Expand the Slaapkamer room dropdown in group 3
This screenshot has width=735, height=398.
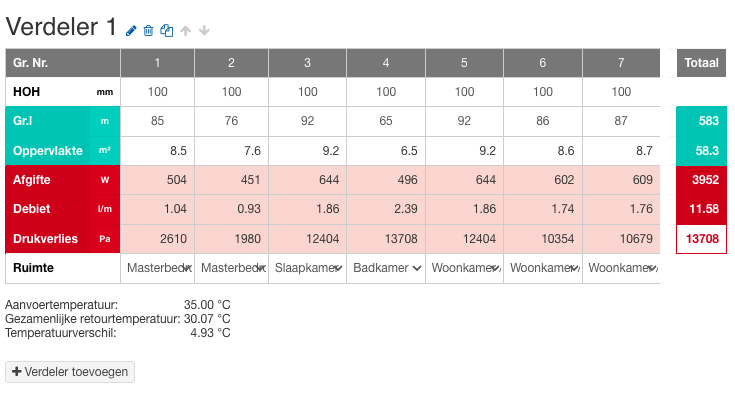click(308, 268)
